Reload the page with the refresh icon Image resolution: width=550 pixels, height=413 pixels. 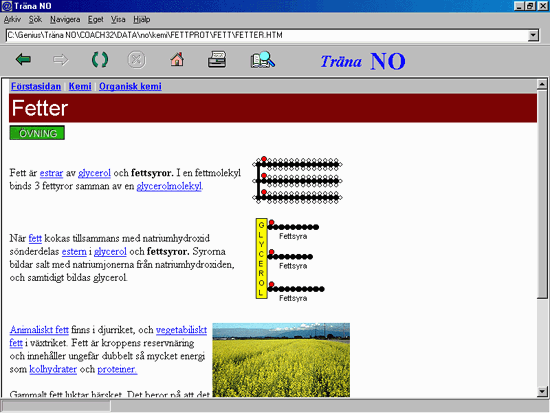click(100, 60)
